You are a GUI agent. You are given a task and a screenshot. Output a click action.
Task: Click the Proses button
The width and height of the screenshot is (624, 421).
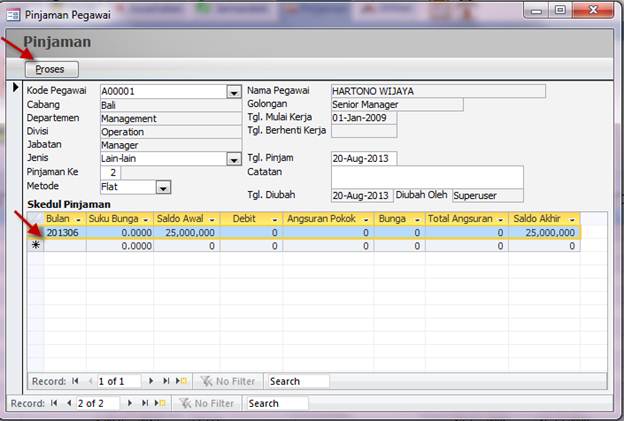[52, 69]
